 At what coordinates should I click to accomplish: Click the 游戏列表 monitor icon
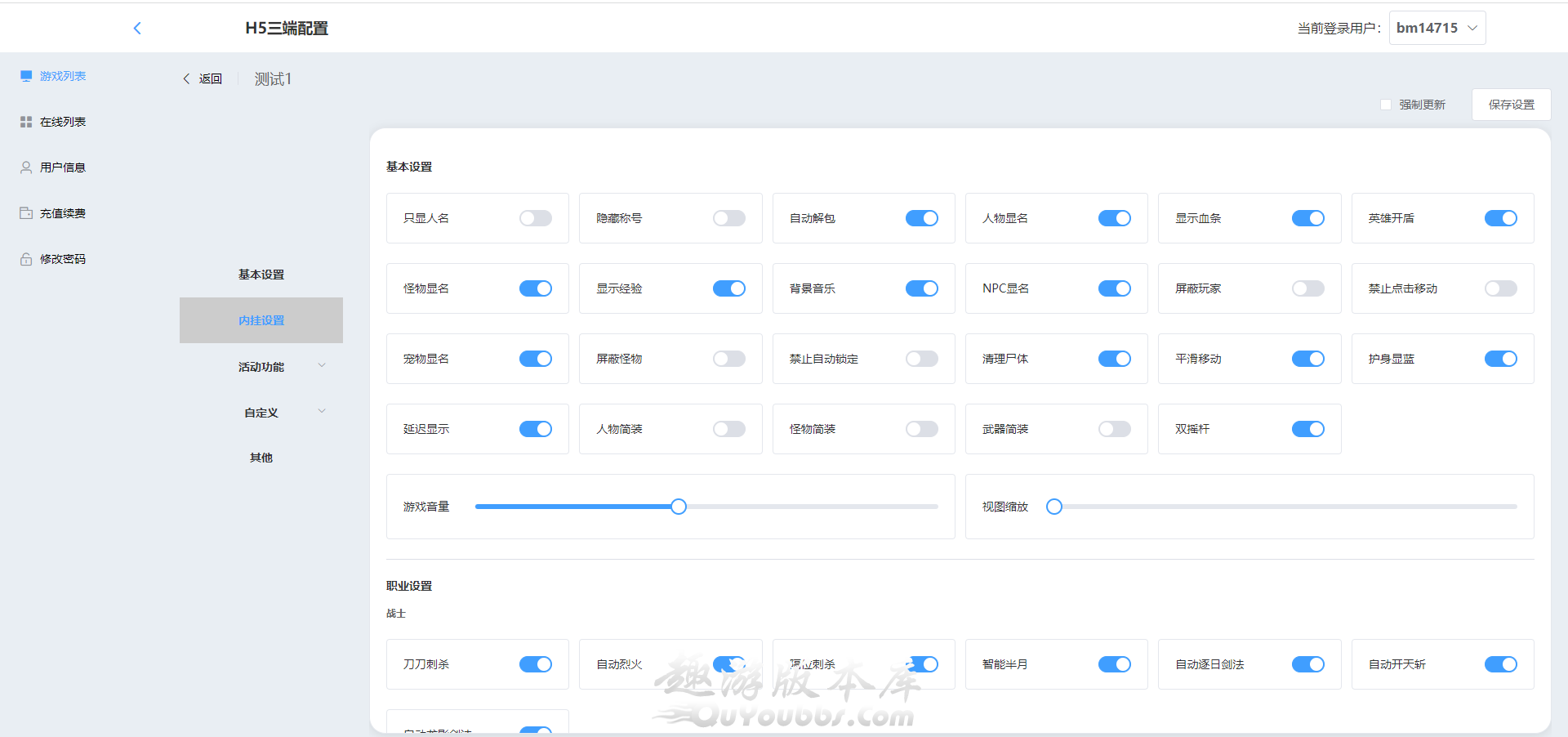[x=26, y=76]
